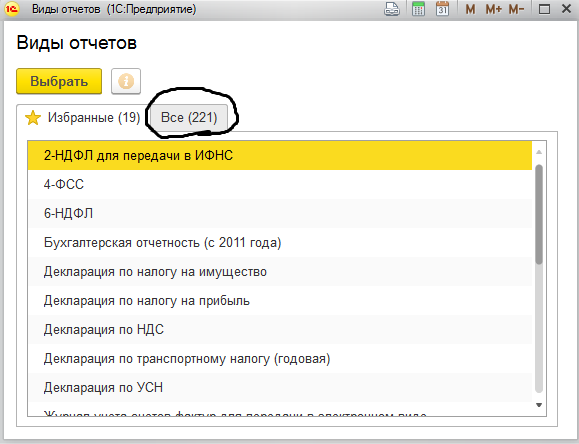The image size is (579, 444).
Task: Maximize the Виды отчетов window
Action: [x=544, y=9]
